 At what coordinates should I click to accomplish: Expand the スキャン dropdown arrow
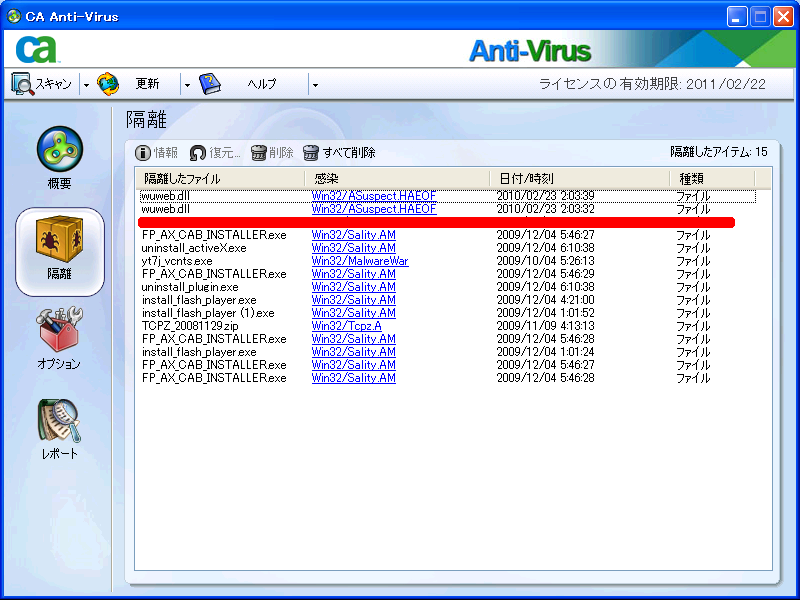coord(86,85)
